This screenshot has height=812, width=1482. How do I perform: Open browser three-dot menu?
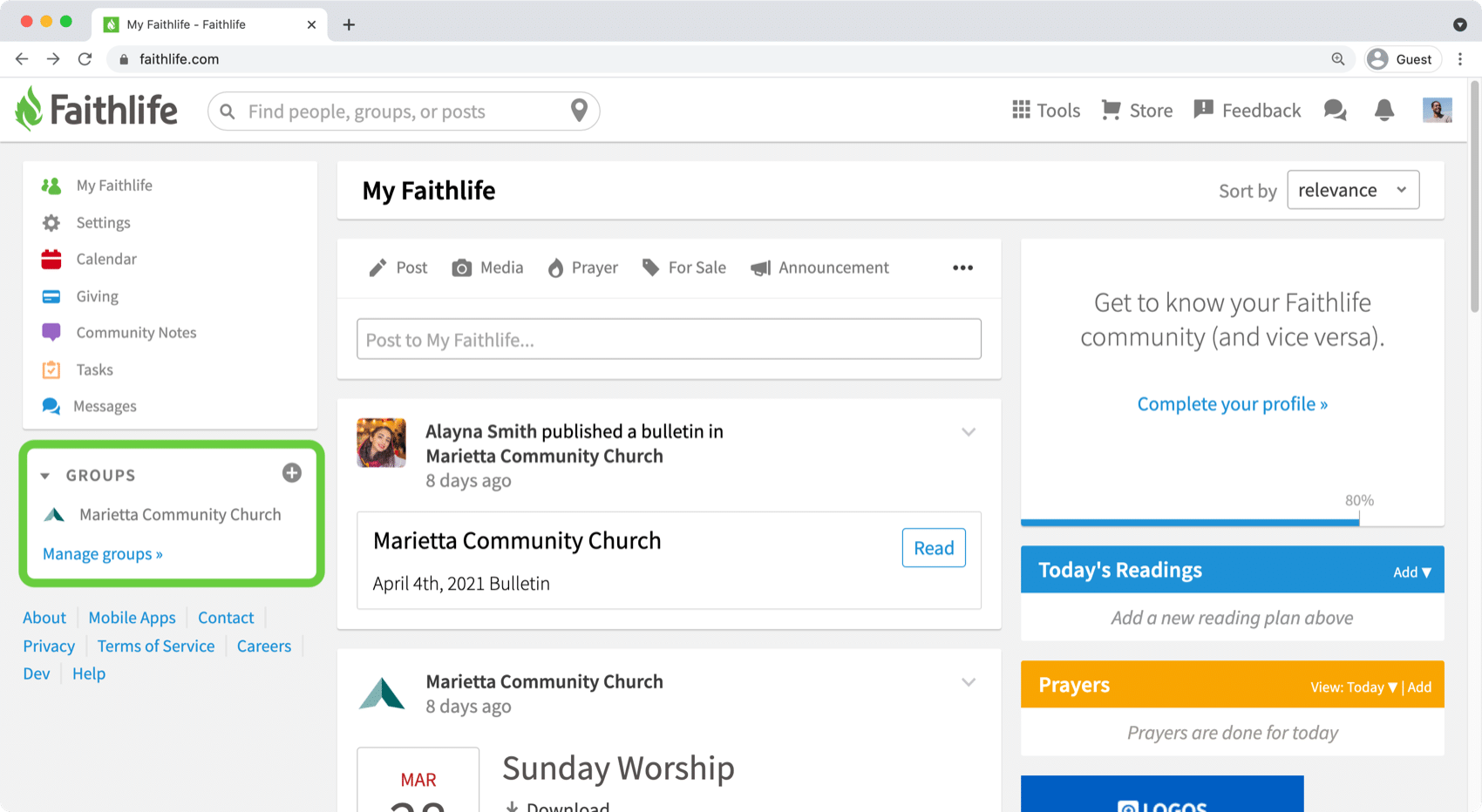[x=1460, y=59]
